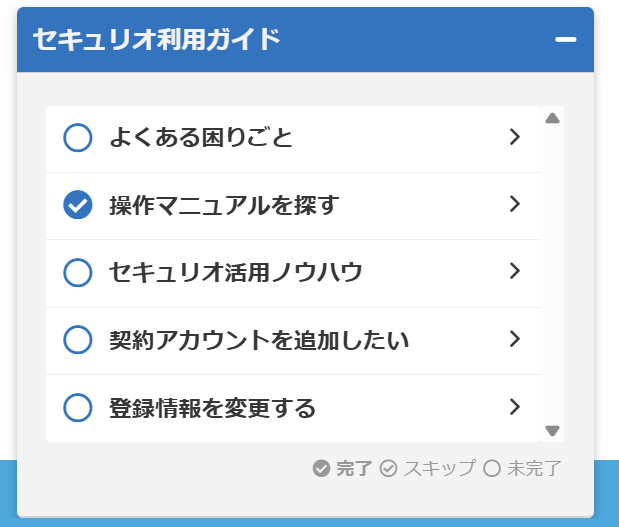Click chevron next to 登録情報を変更する
This screenshot has height=527, width=619.
tap(515, 407)
